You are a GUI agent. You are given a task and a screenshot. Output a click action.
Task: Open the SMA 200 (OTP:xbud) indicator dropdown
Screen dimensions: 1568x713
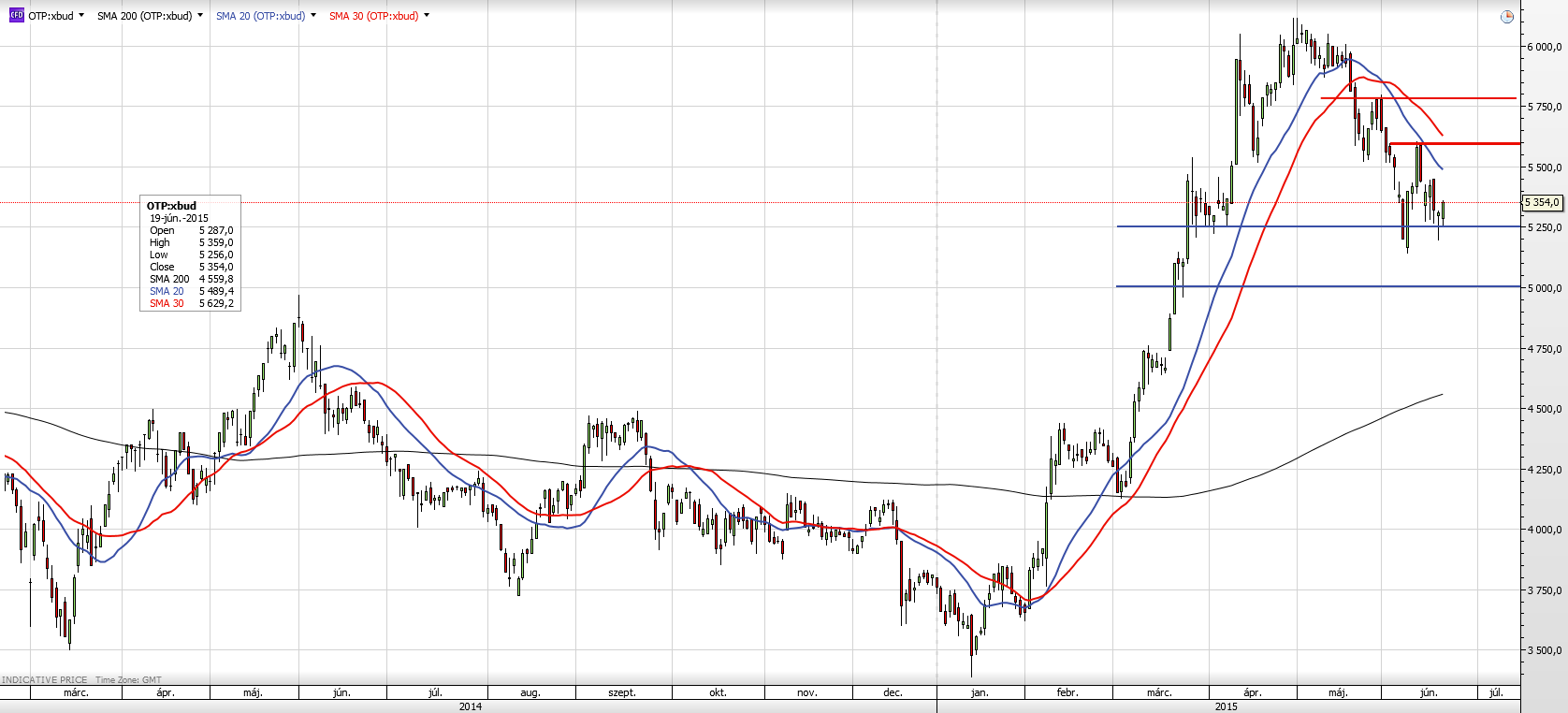pyautogui.click(x=200, y=16)
